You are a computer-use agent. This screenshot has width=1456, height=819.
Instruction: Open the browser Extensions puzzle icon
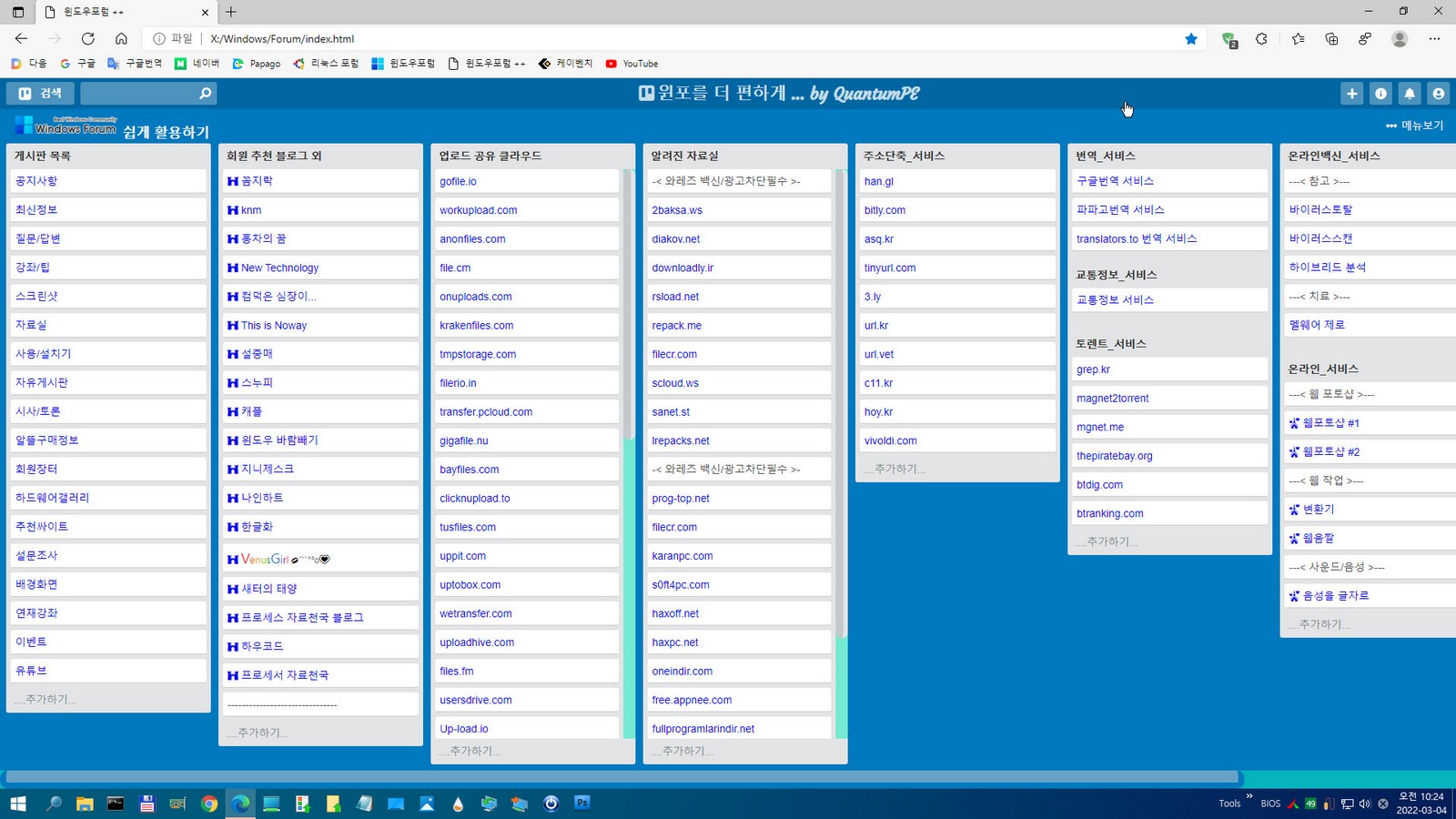click(x=1261, y=38)
